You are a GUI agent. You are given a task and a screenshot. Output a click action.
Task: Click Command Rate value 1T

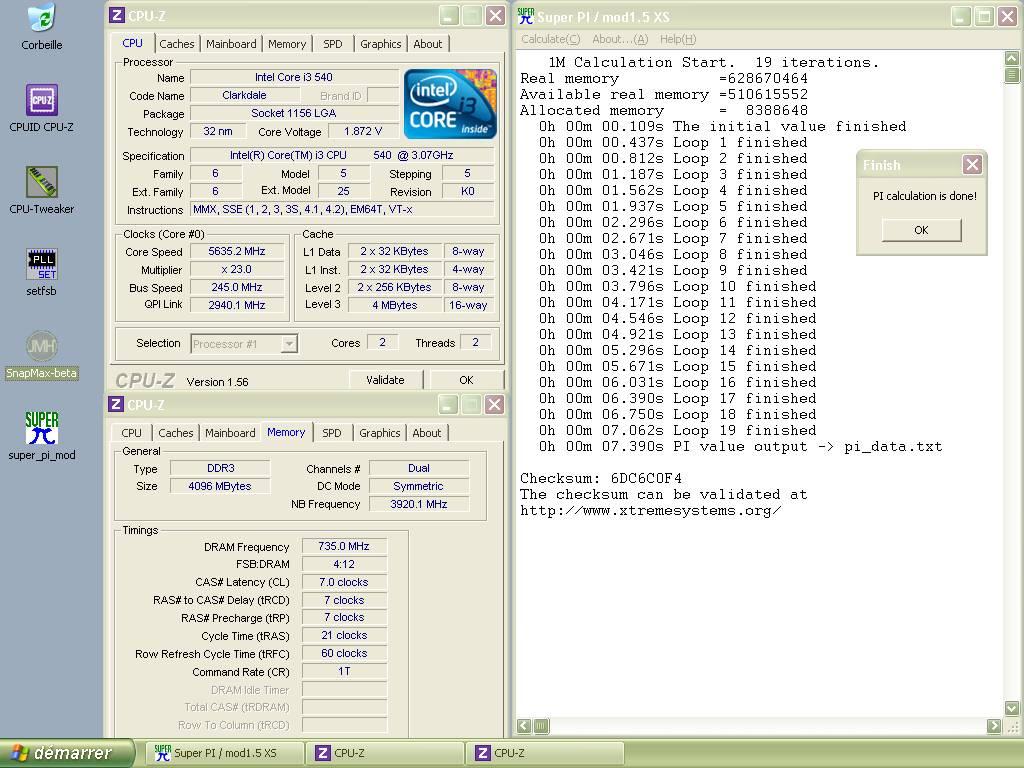tap(344, 671)
